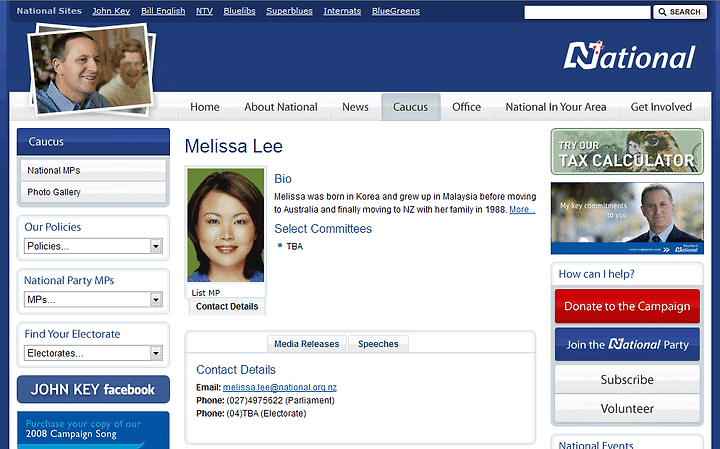Select the Caucus menu tab
This screenshot has width=720, height=449.
coord(411,107)
